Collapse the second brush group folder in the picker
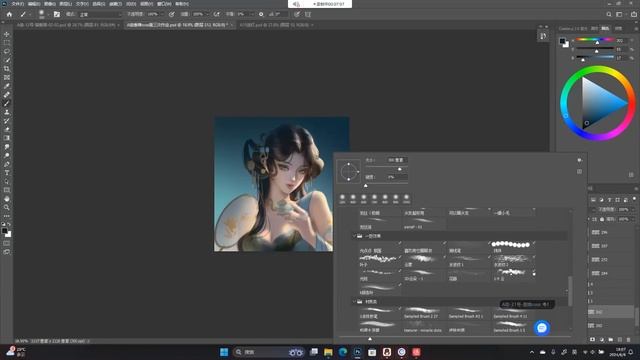Image resolution: width=640 pixels, height=360 pixels. (x=355, y=302)
